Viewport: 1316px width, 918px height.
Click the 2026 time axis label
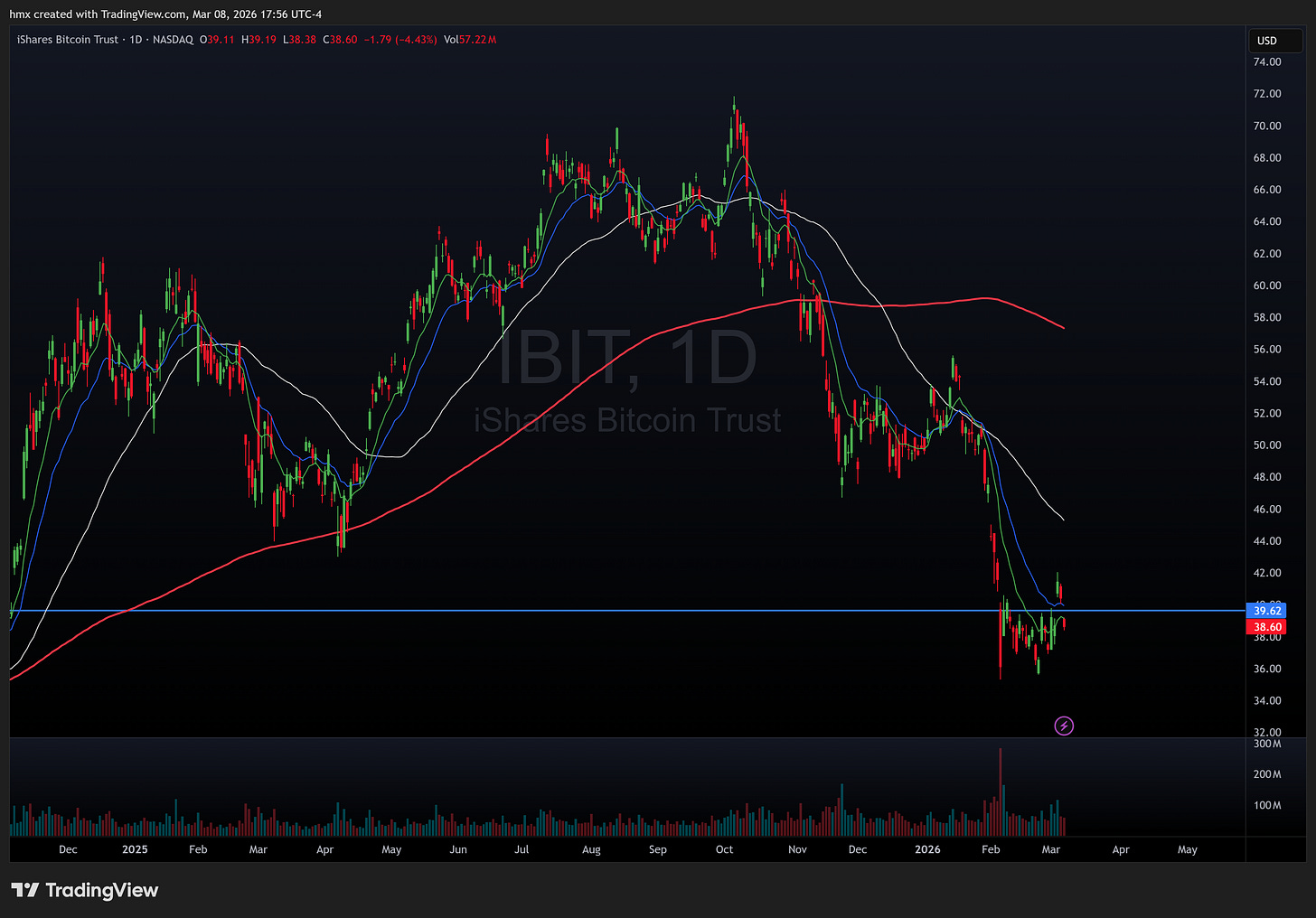[927, 849]
